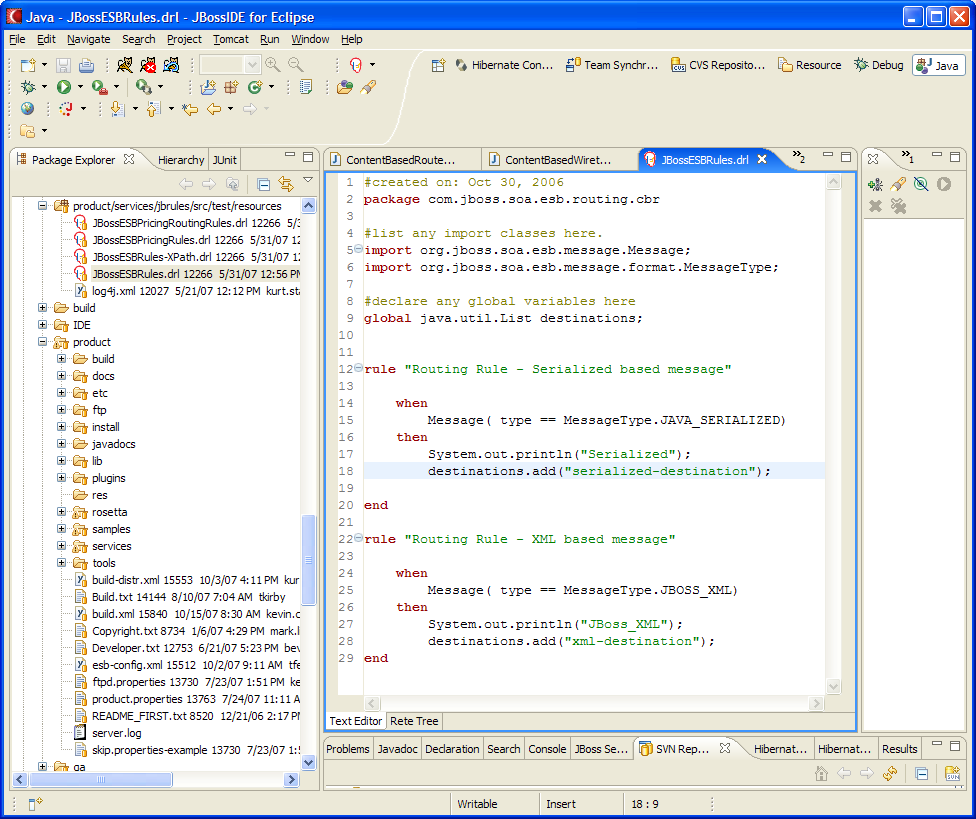
Task: Switch to the Rete Tree tab
Action: [414, 721]
